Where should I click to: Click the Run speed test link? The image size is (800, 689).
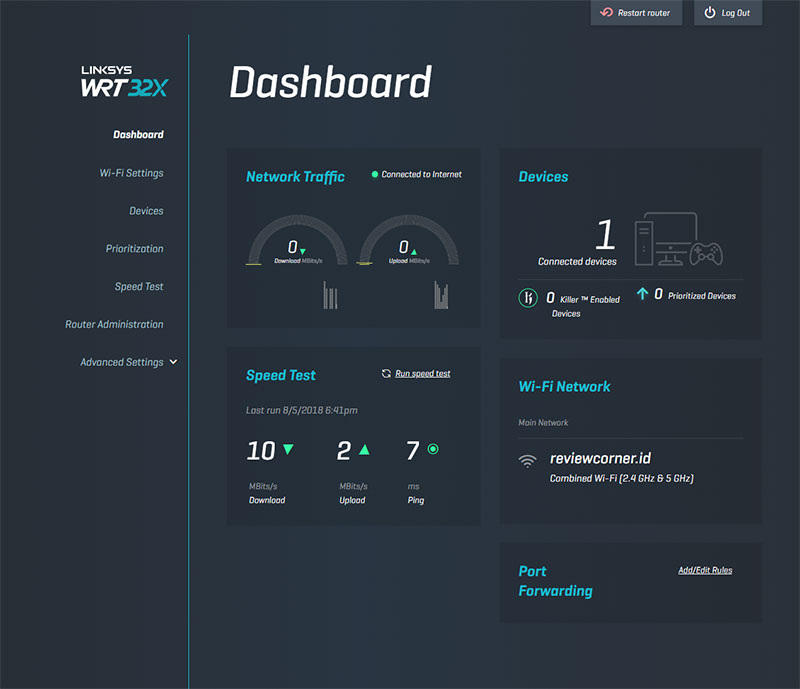click(x=422, y=374)
